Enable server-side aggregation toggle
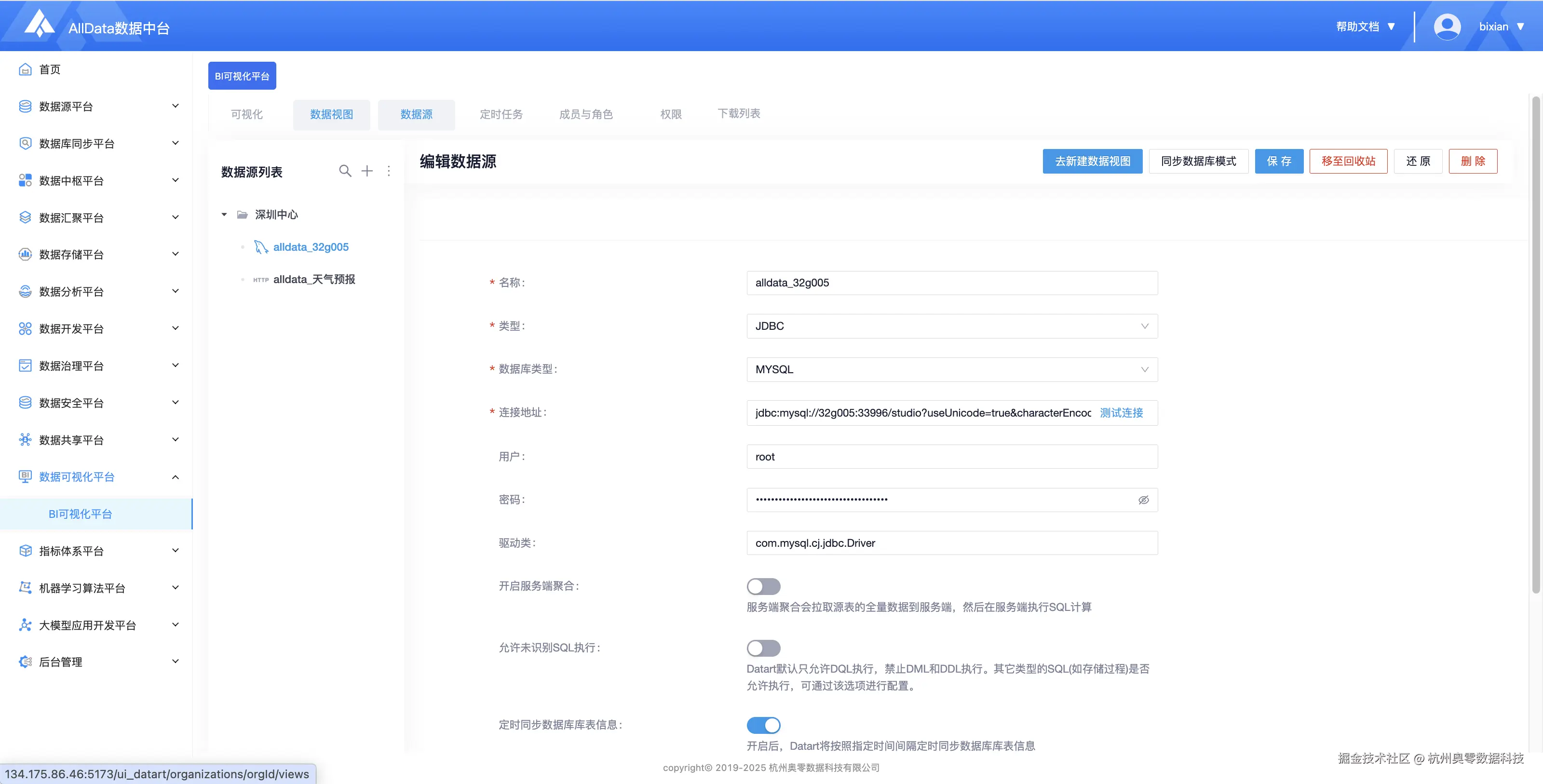 [x=763, y=586]
